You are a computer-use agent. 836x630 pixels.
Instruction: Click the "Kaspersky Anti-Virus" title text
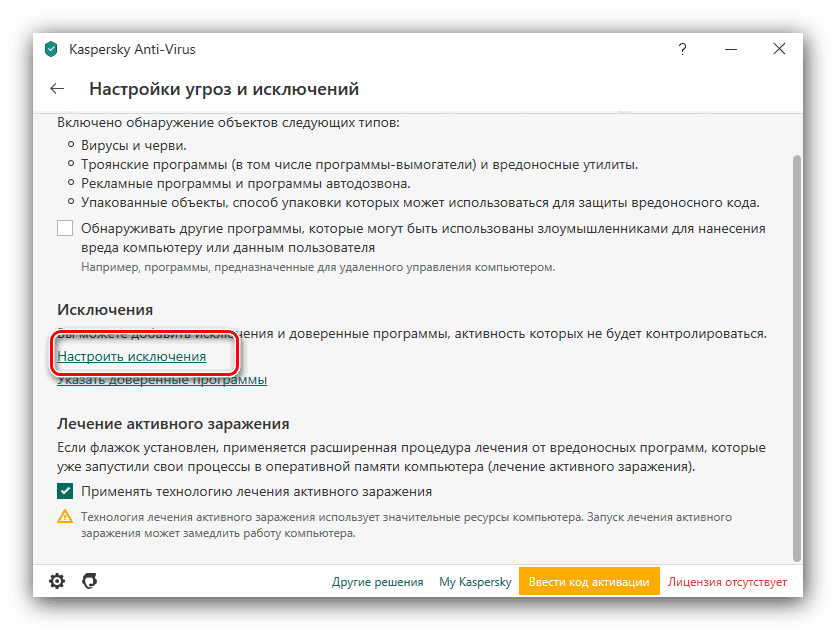[x=132, y=48]
